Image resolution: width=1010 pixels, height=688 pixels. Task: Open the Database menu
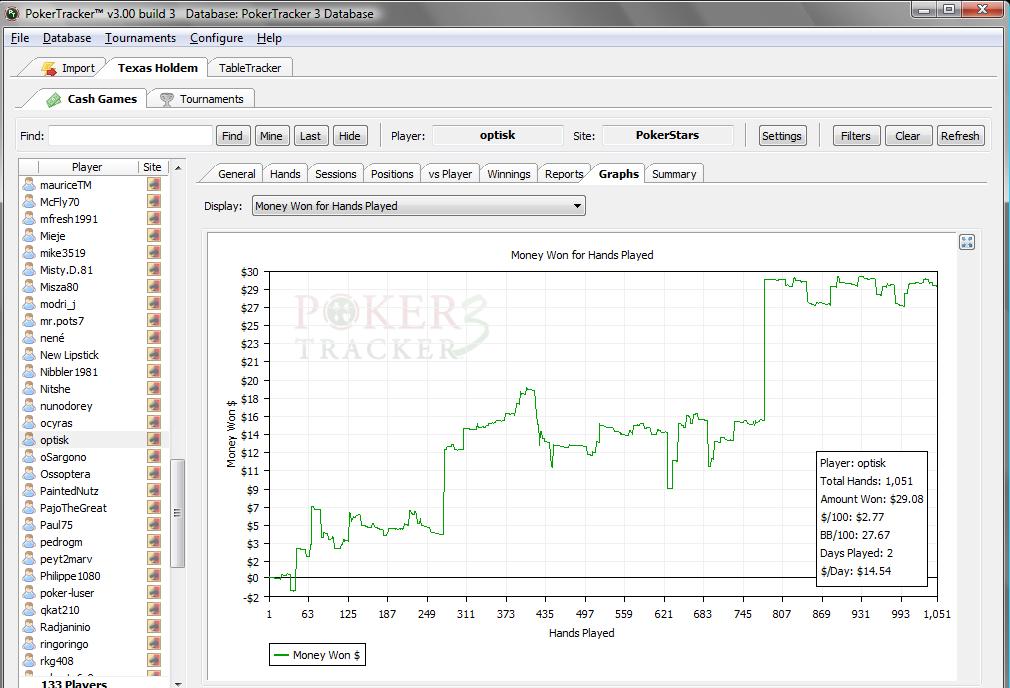click(67, 38)
